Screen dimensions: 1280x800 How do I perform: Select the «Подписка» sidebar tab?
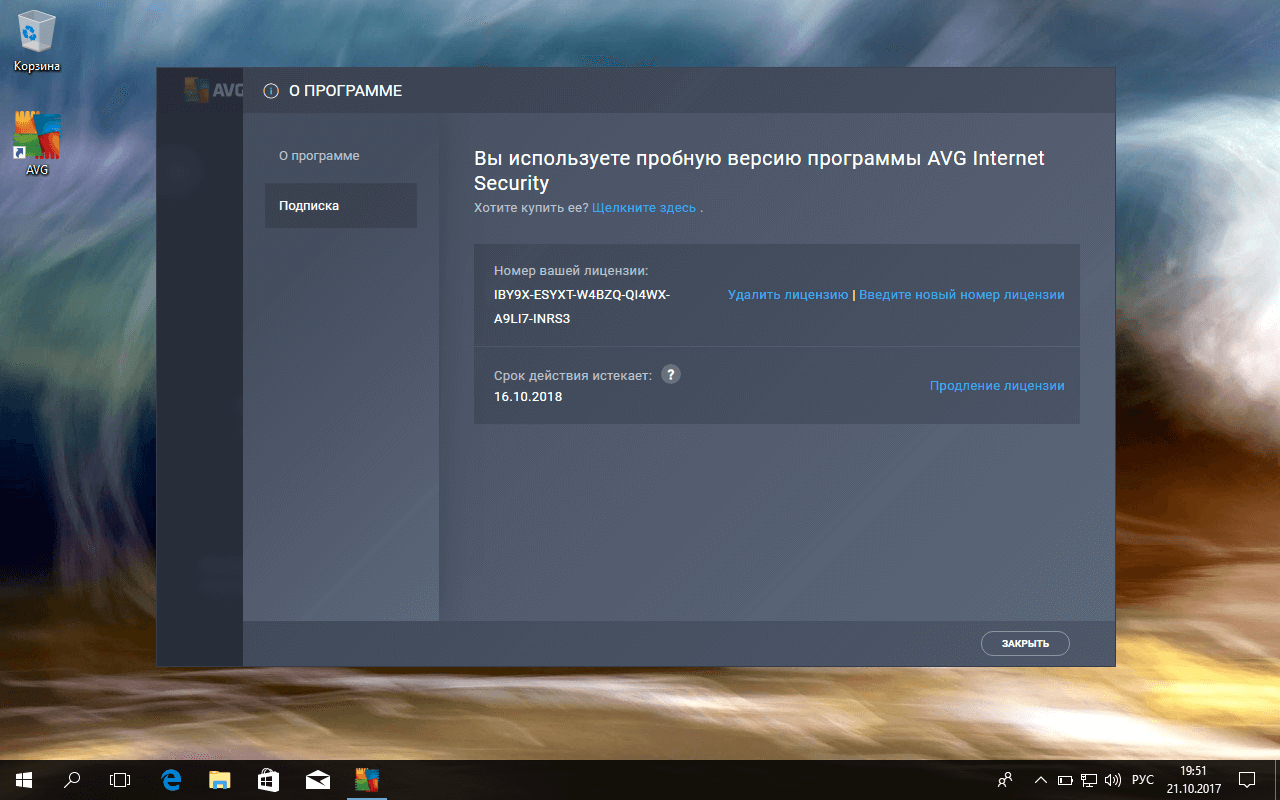(309, 206)
